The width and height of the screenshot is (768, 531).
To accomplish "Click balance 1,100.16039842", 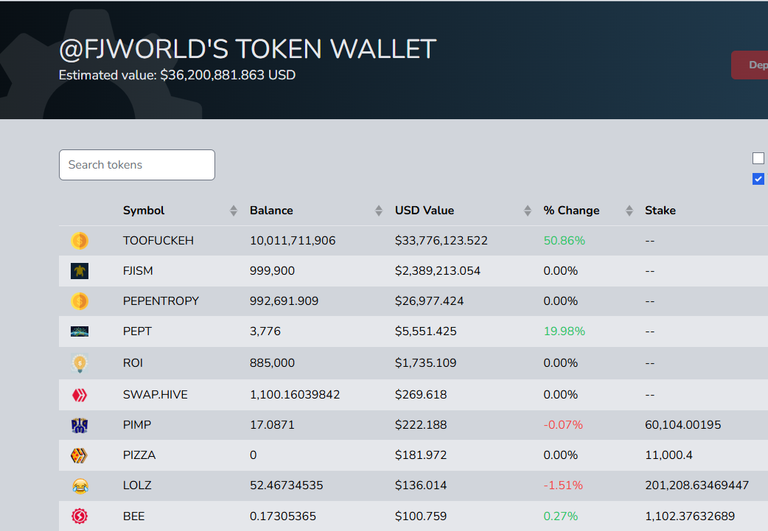I will coord(295,395).
